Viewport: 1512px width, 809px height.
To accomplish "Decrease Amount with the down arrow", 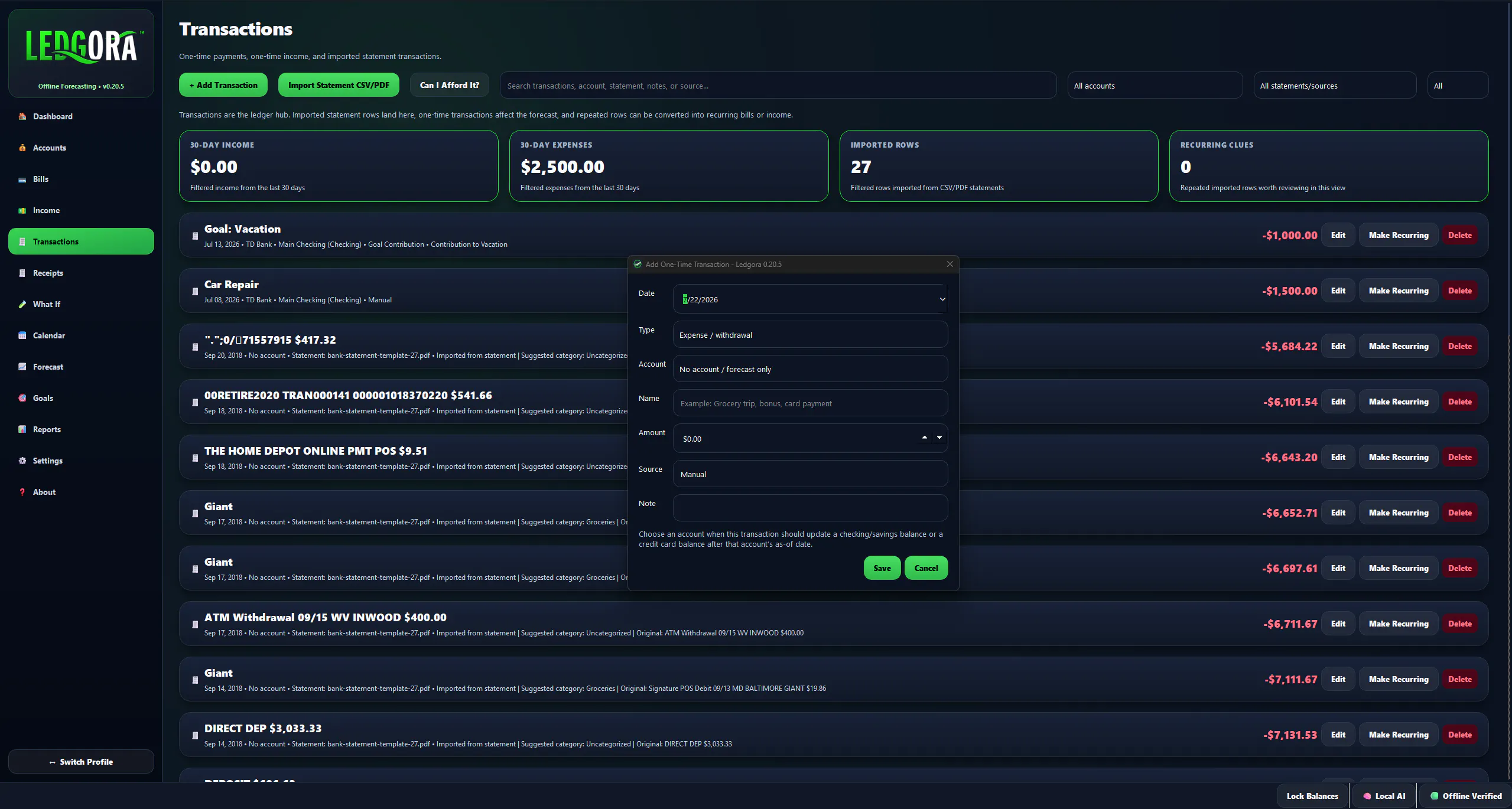I will coord(939,438).
